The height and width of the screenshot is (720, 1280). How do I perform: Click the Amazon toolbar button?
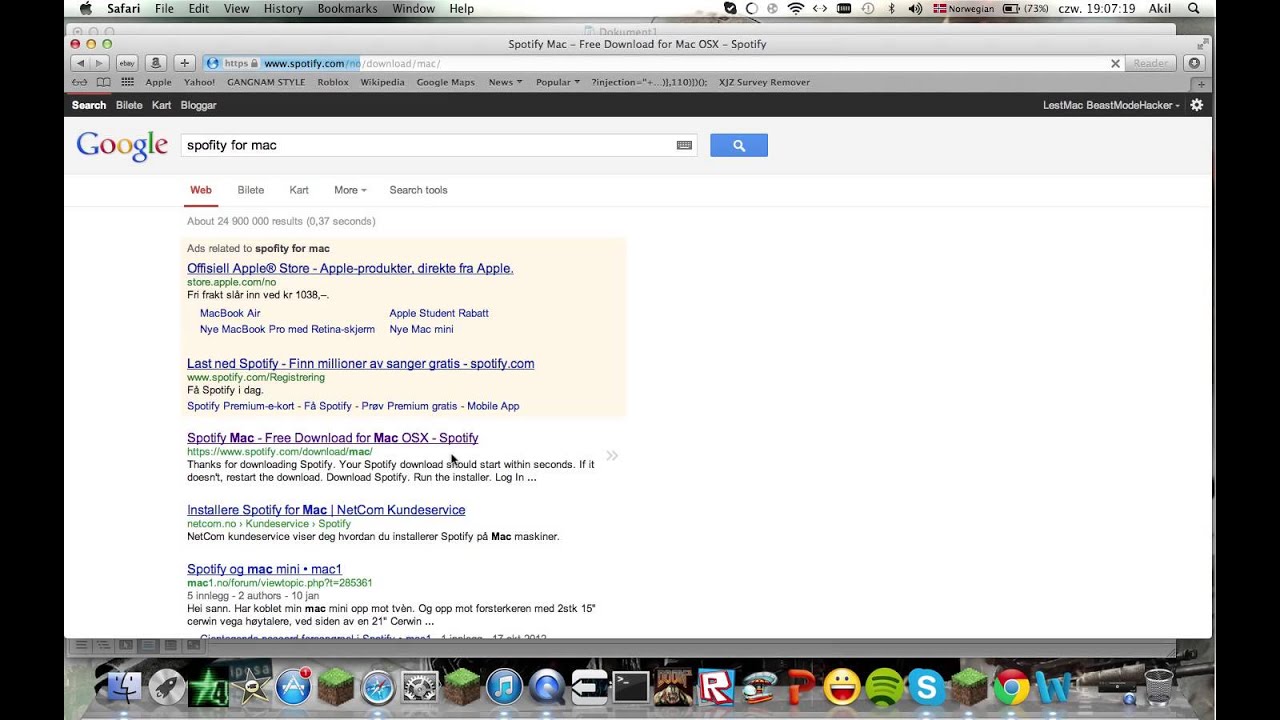click(x=156, y=63)
